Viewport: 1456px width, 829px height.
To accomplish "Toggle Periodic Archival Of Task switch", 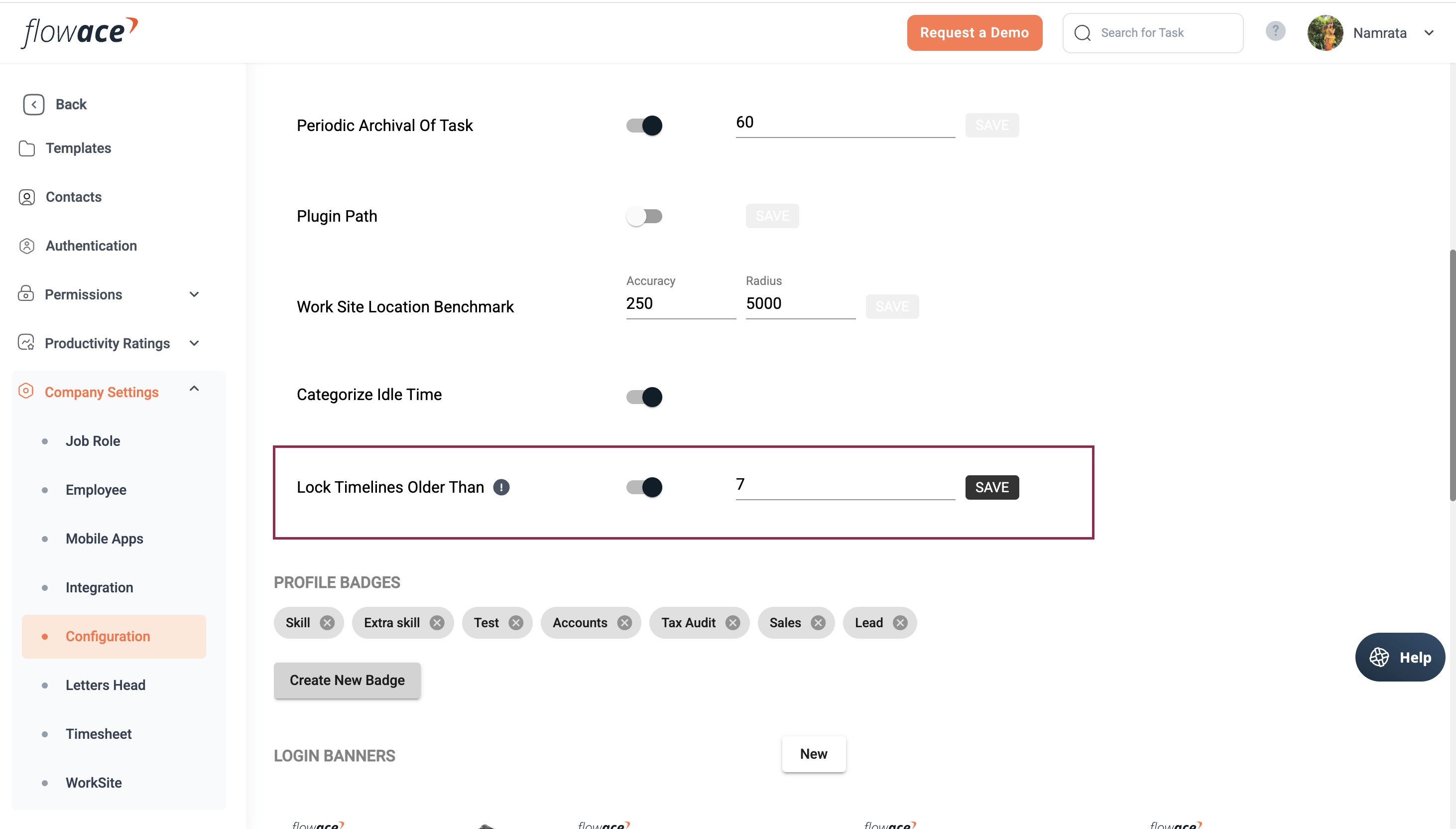I will (x=644, y=125).
